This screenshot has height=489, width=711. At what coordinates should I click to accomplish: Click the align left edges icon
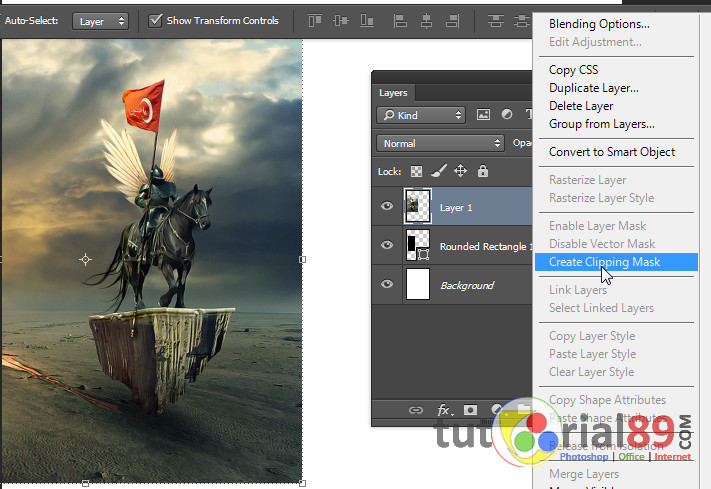tap(400, 21)
